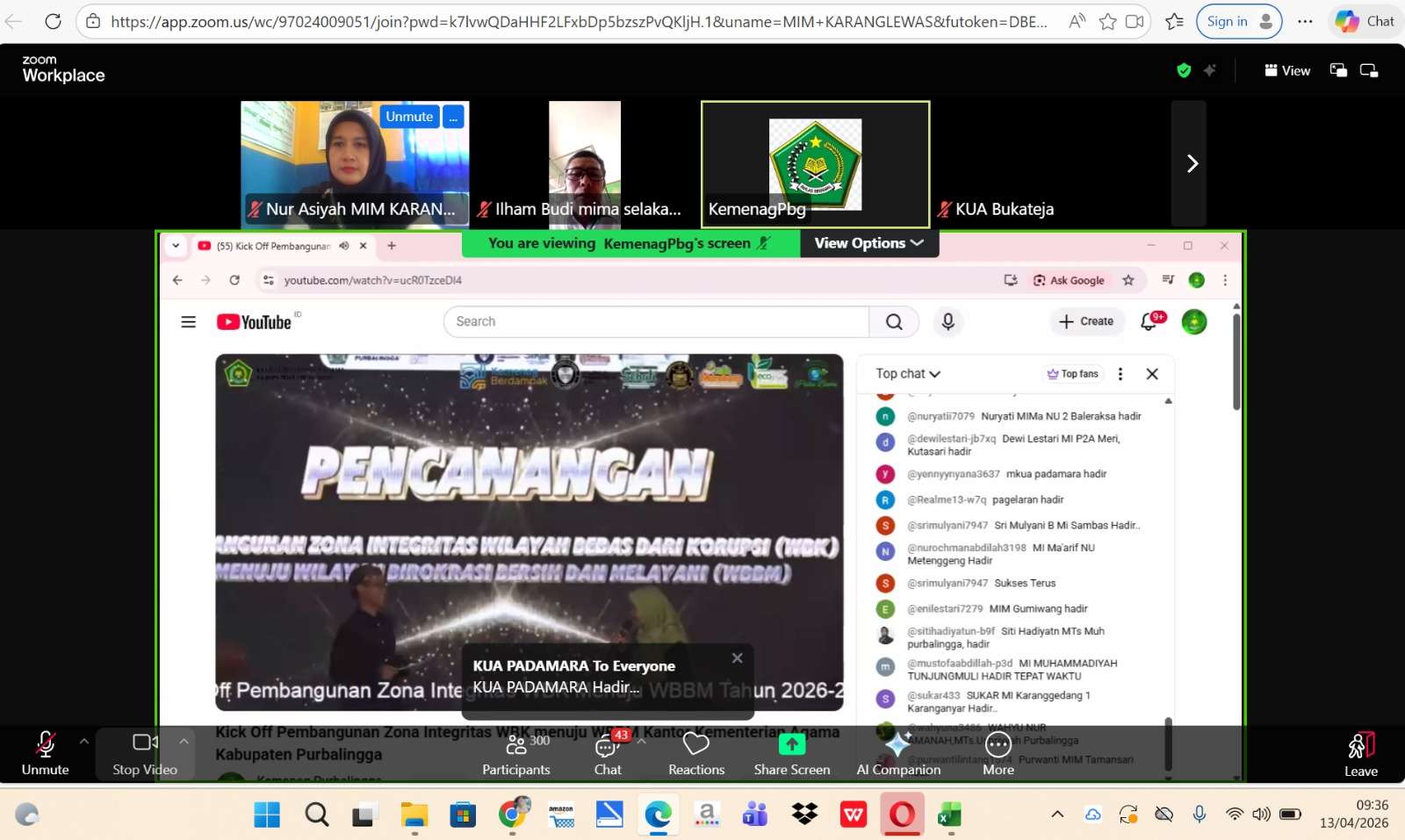Open audio options chevron beside Unmute
Viewport: 1405px width, 840px height.
tap(84, 742)
